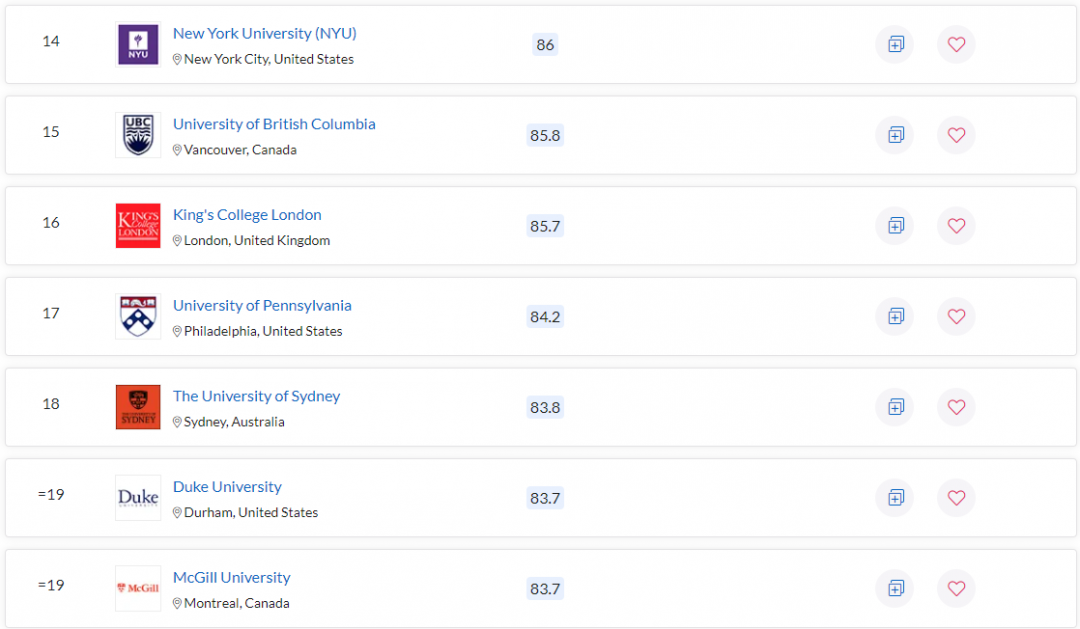Add New York University to compare list
This screenshot has width=1080, height=629.
[895, 45]
